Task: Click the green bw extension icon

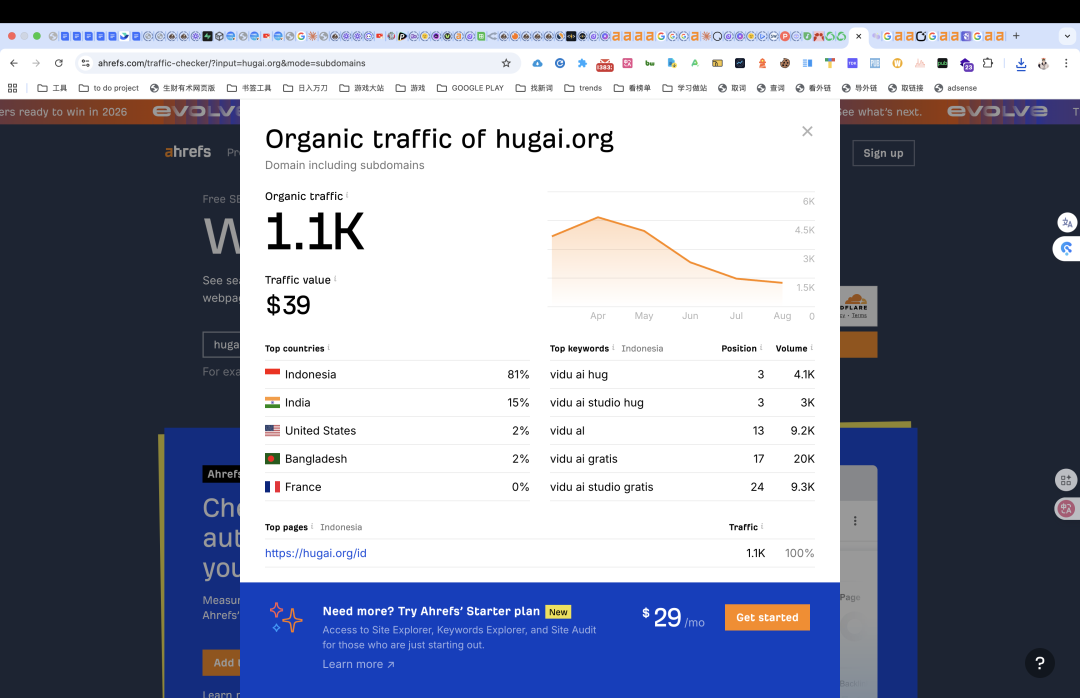Action: click(650, 63)
